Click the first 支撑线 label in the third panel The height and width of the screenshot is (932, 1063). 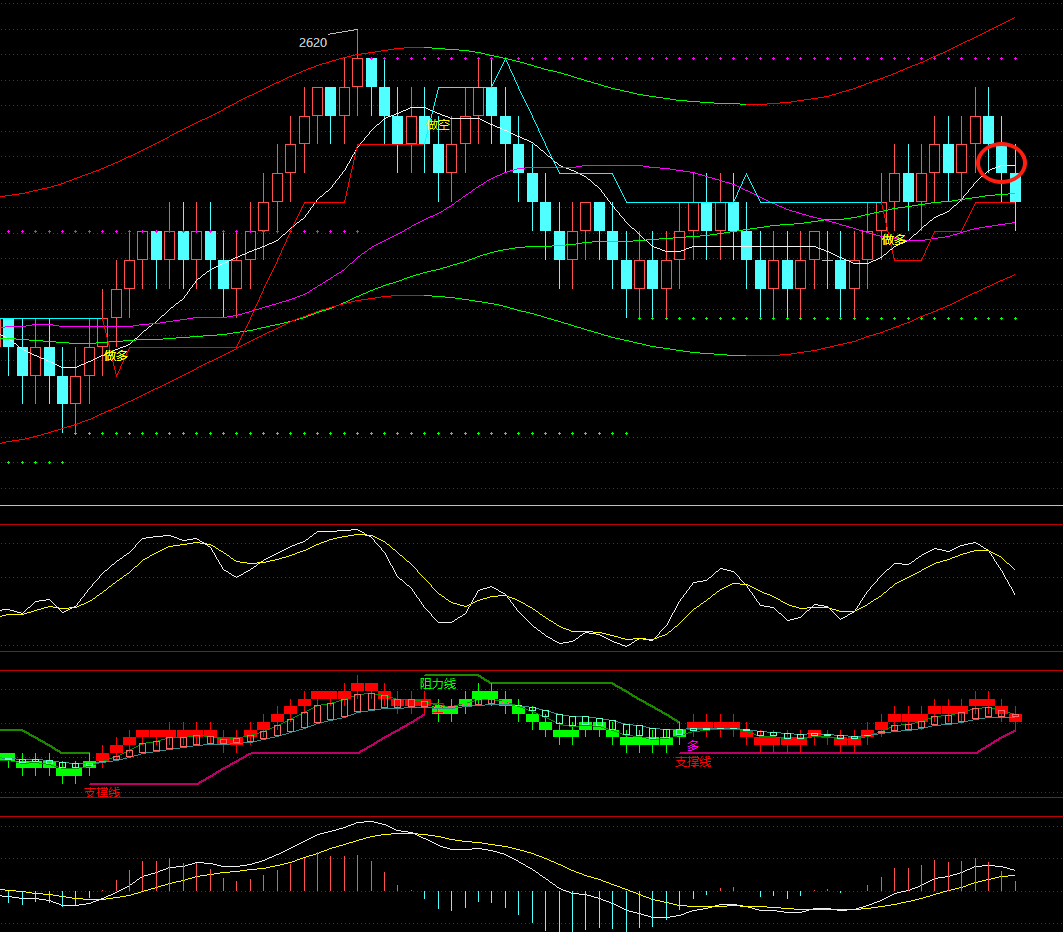tap(102, 792)
